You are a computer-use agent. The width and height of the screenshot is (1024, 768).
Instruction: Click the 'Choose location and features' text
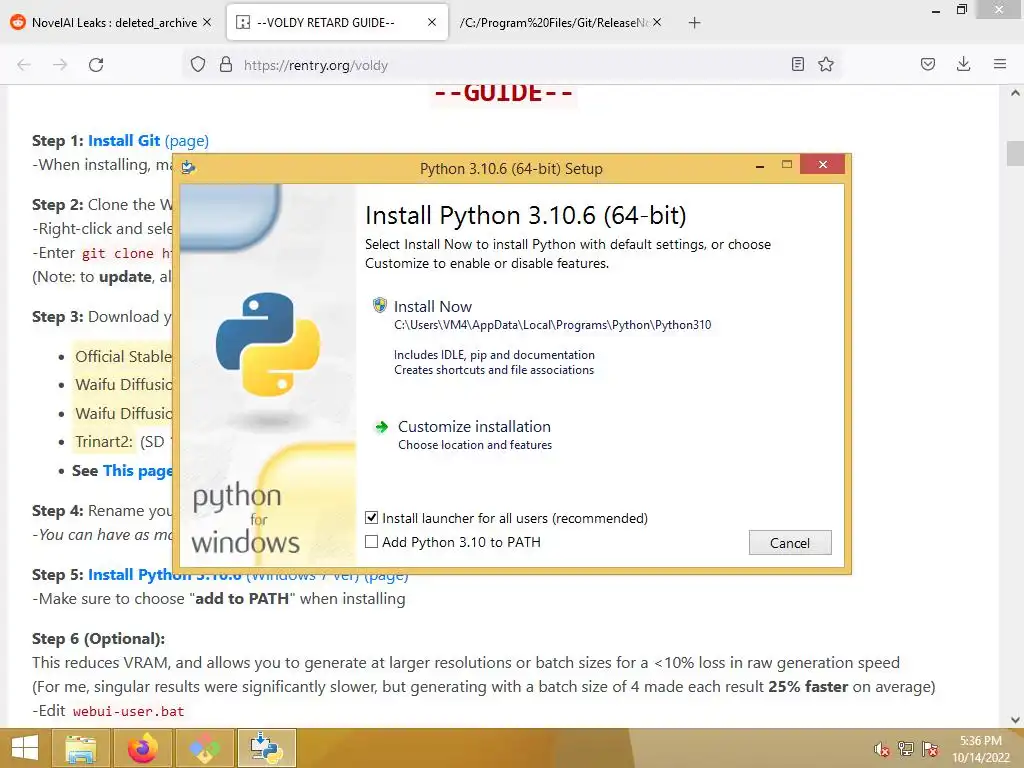[475, 445]
